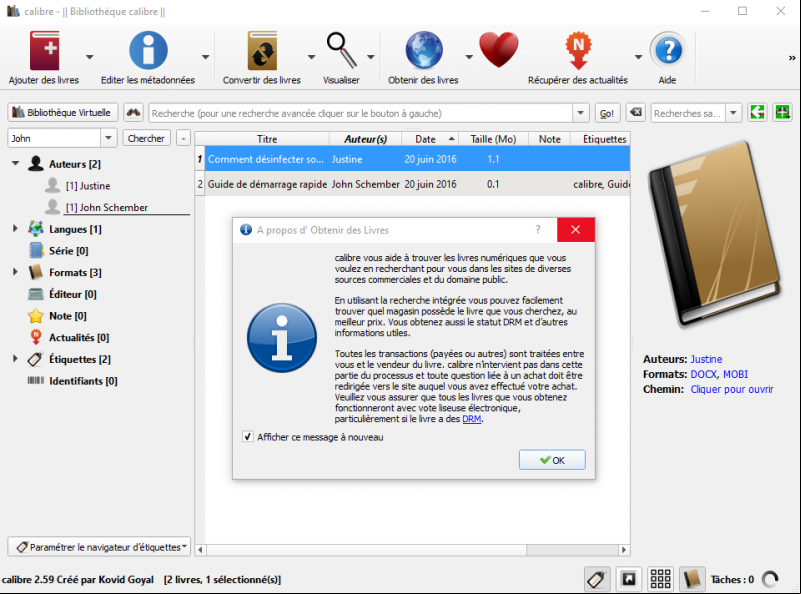Open the Bibliothèque Virtuelle button

(x=62, y=112)
